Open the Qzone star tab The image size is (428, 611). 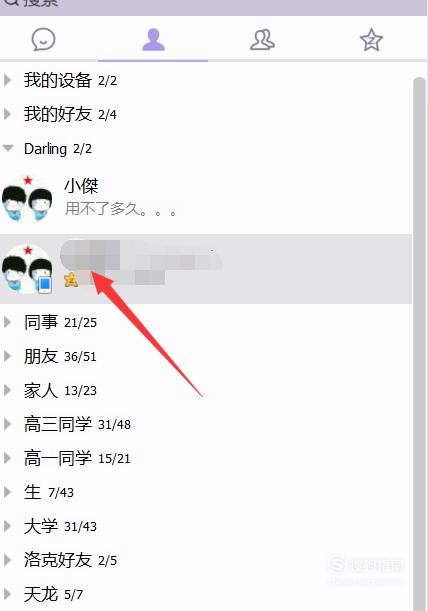click(371, 40)
